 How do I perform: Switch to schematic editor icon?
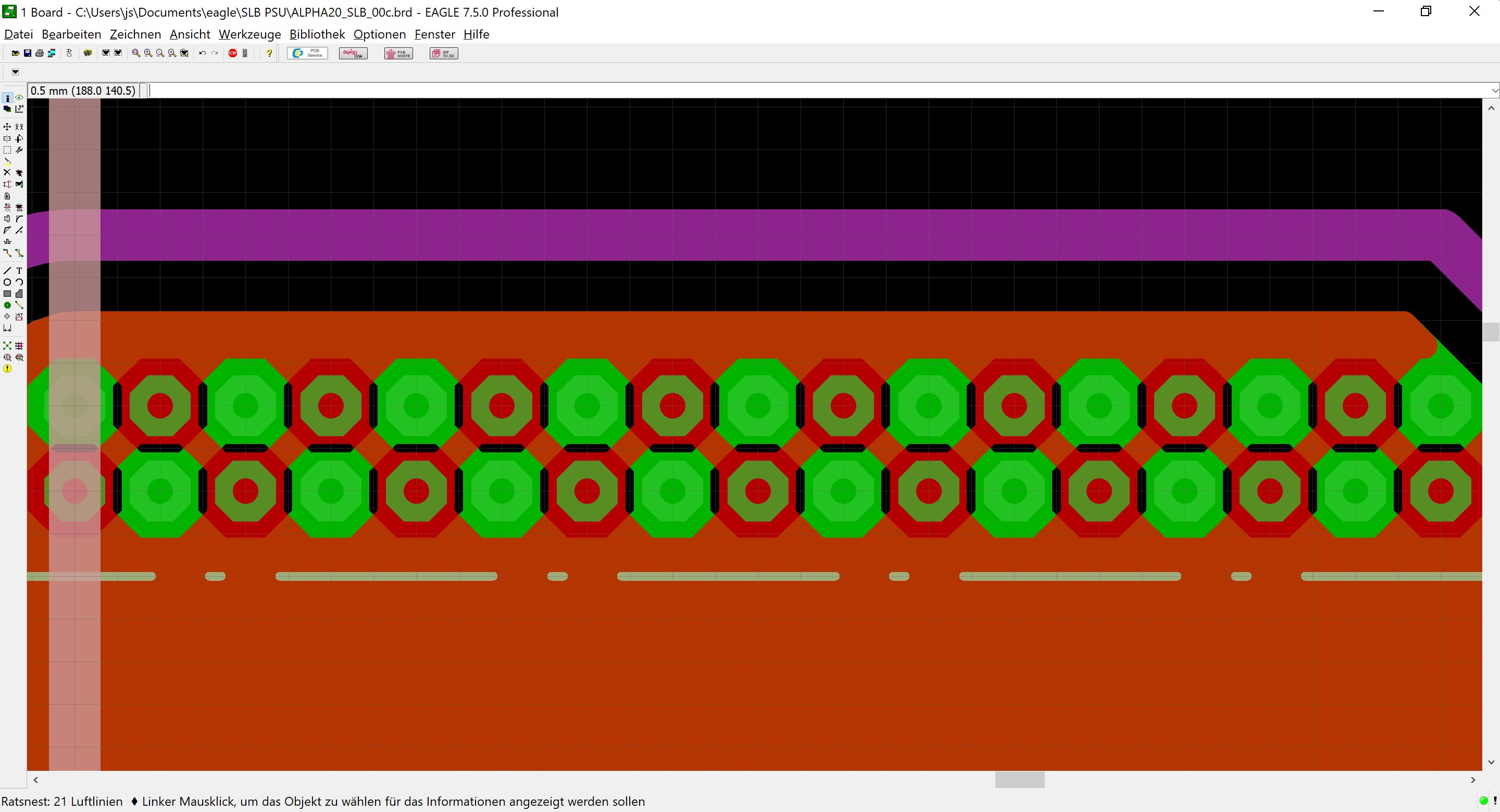tap(69, 54)
